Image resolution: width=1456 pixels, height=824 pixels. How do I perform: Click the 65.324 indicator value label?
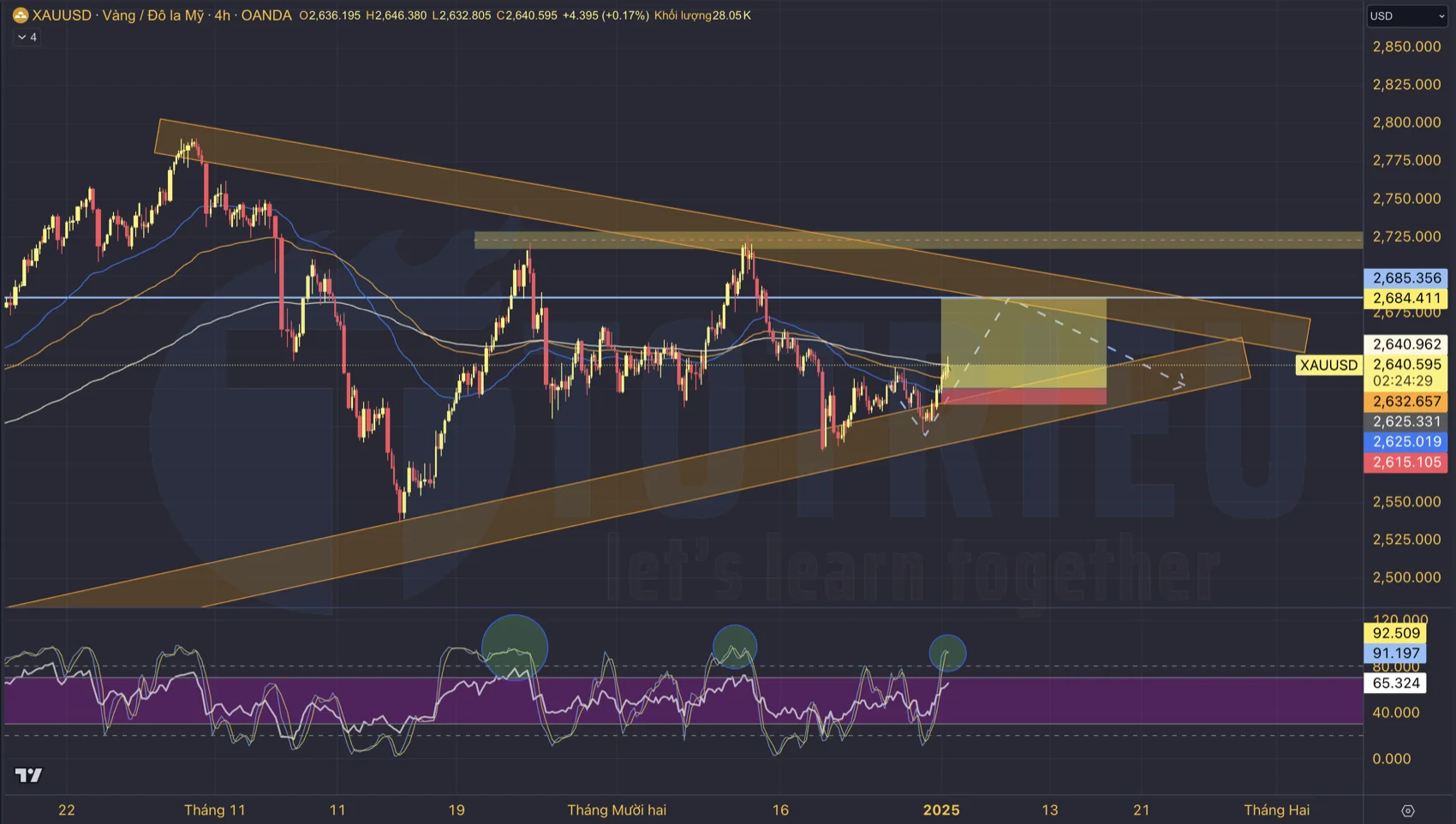(x=1396, y=683)
